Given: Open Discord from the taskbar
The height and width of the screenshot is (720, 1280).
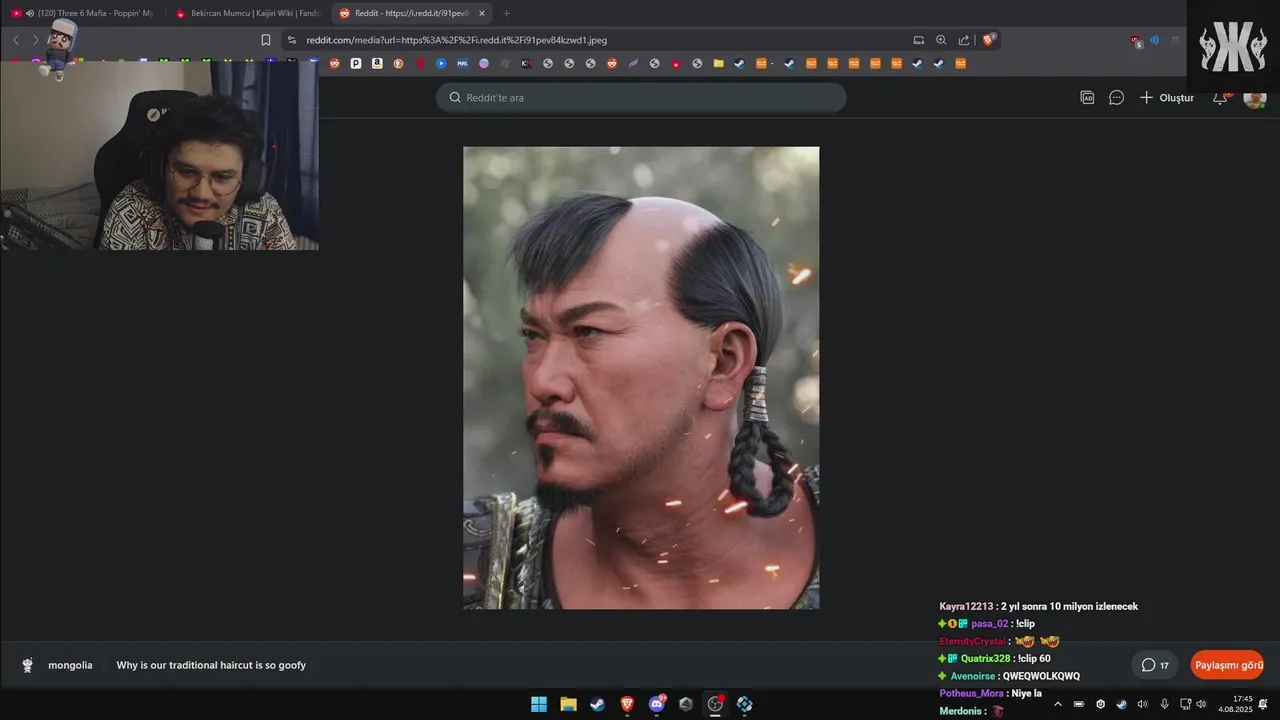Looking at the screenshot, I should pos(657,704).
